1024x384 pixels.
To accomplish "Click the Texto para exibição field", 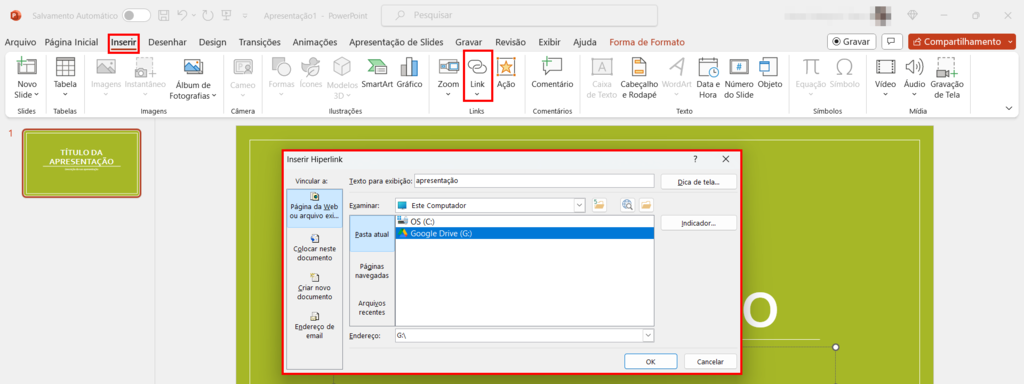I will click(534, 180).
